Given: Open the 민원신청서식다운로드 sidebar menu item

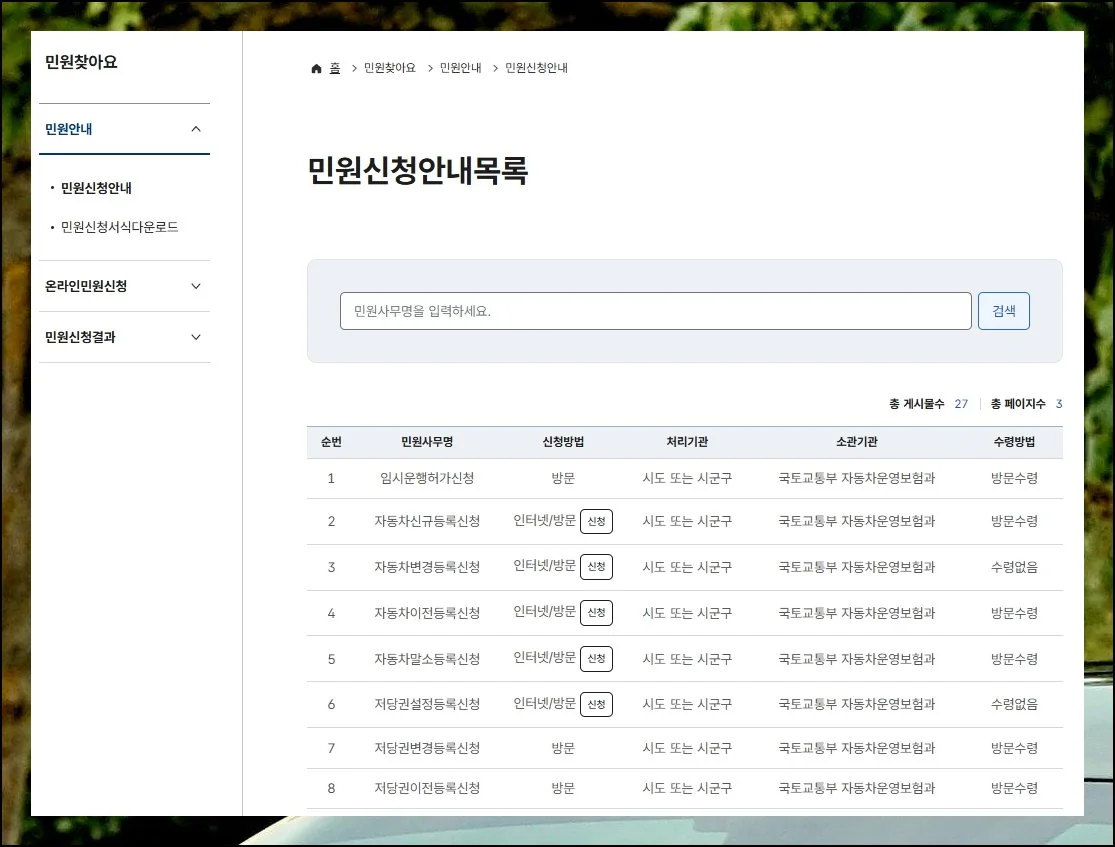Looking at the screenshot, I should click(x=120, y=226).
